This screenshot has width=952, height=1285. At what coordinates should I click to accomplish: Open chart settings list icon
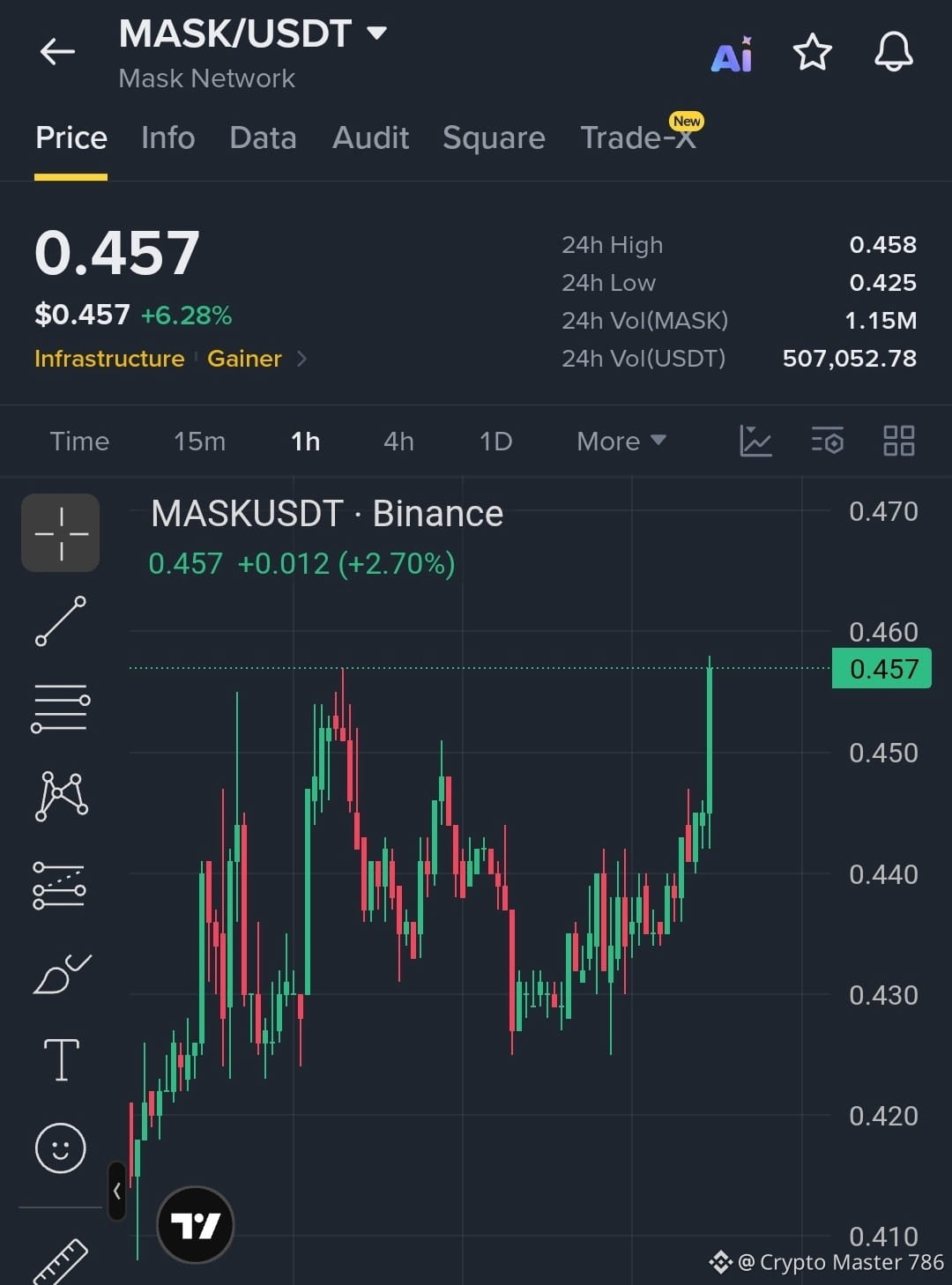(x=827, y=441)
